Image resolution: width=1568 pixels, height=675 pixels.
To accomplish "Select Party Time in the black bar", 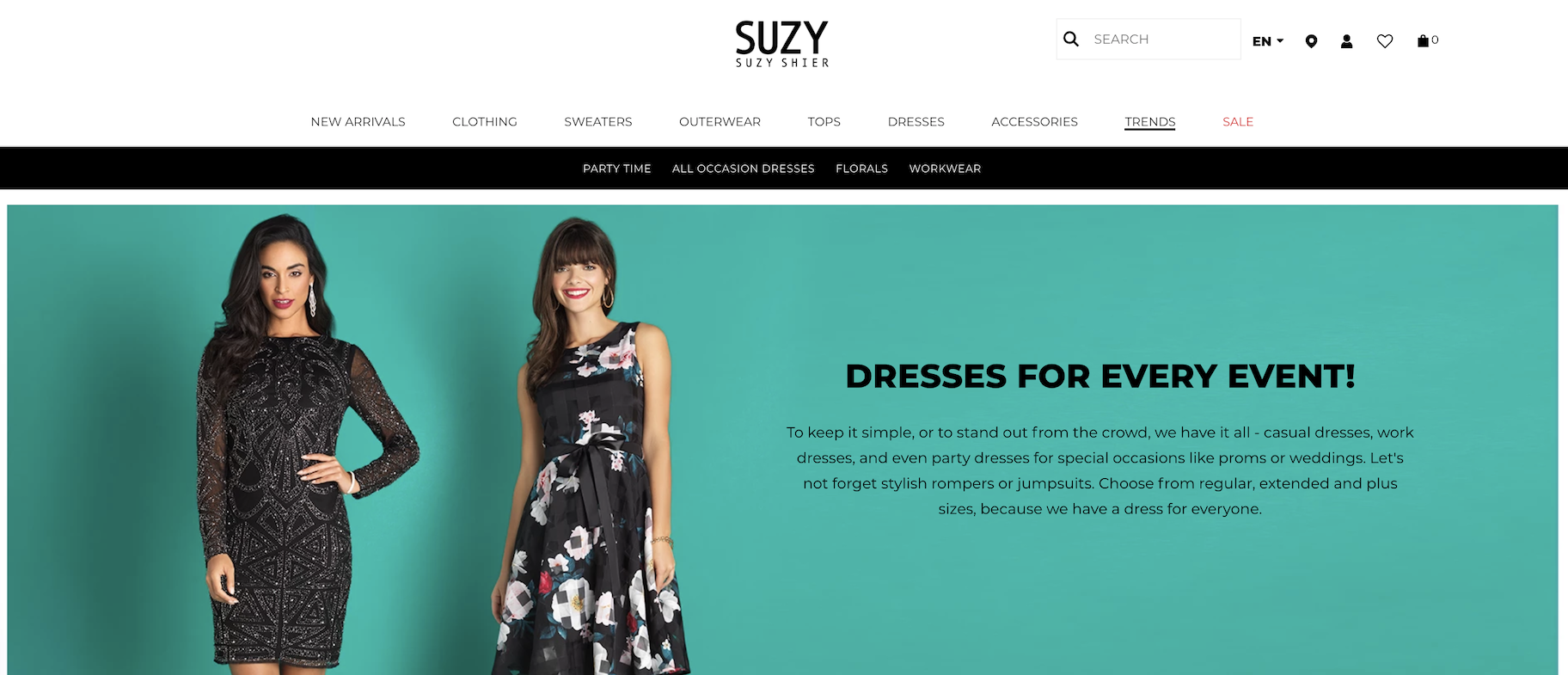I will coord(616,169).
